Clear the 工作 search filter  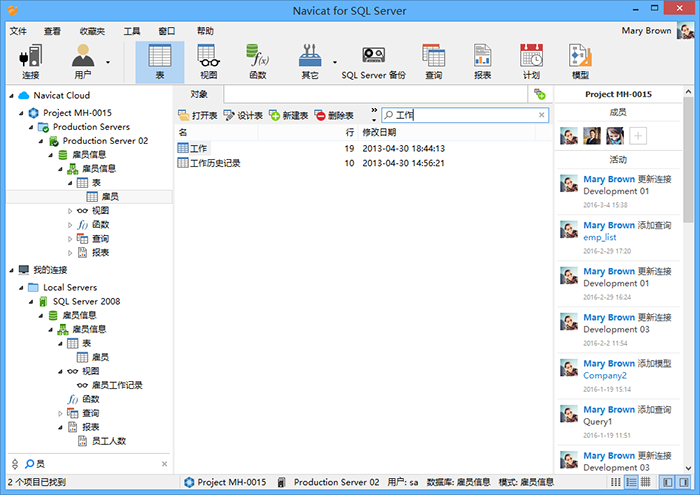click(542, 115)
